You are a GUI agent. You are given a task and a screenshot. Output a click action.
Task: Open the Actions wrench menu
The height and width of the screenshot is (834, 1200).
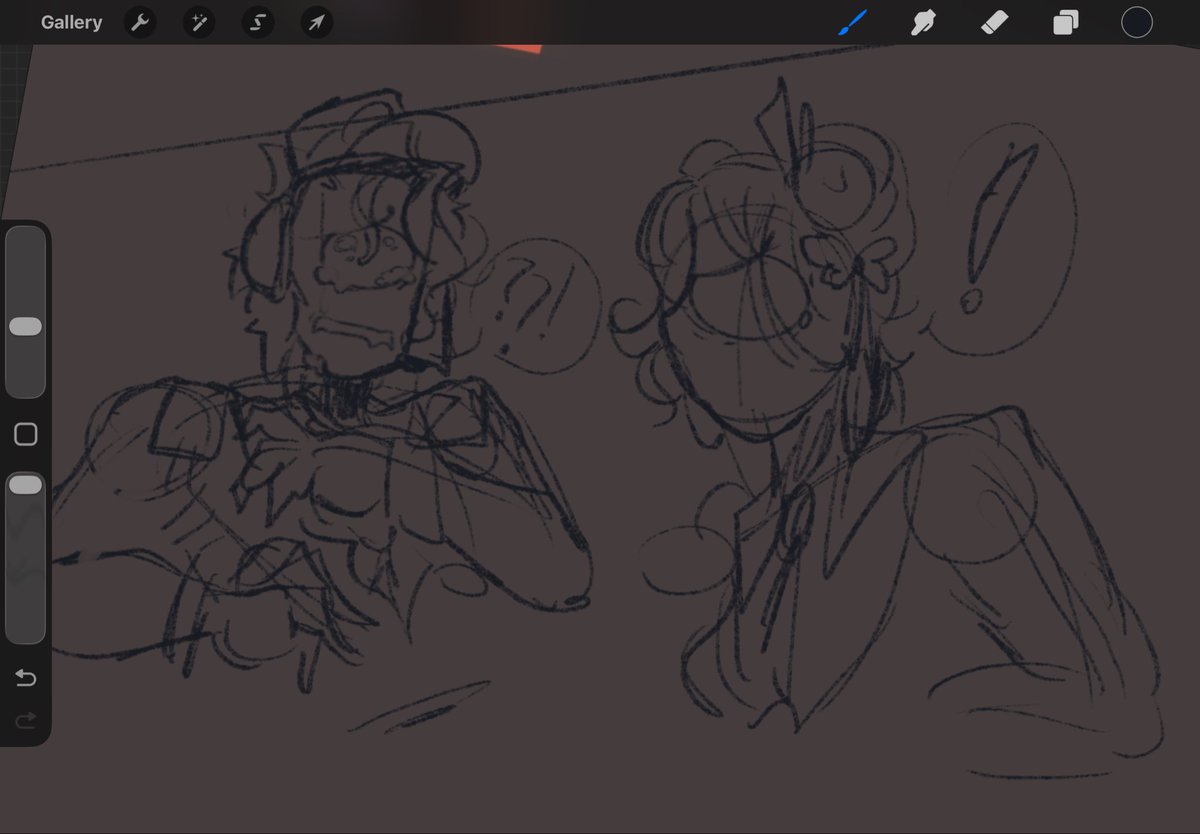pyautogui.click(x=140, y=22)
